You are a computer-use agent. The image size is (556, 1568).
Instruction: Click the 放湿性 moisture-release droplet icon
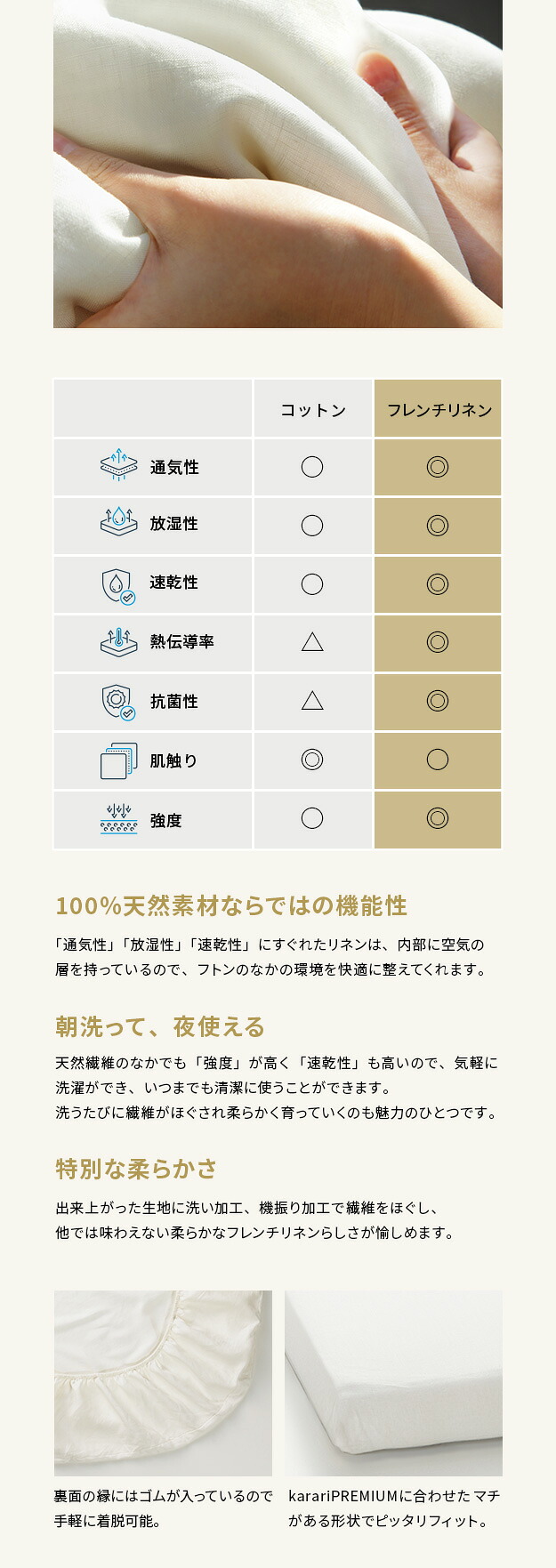(118, 523)
